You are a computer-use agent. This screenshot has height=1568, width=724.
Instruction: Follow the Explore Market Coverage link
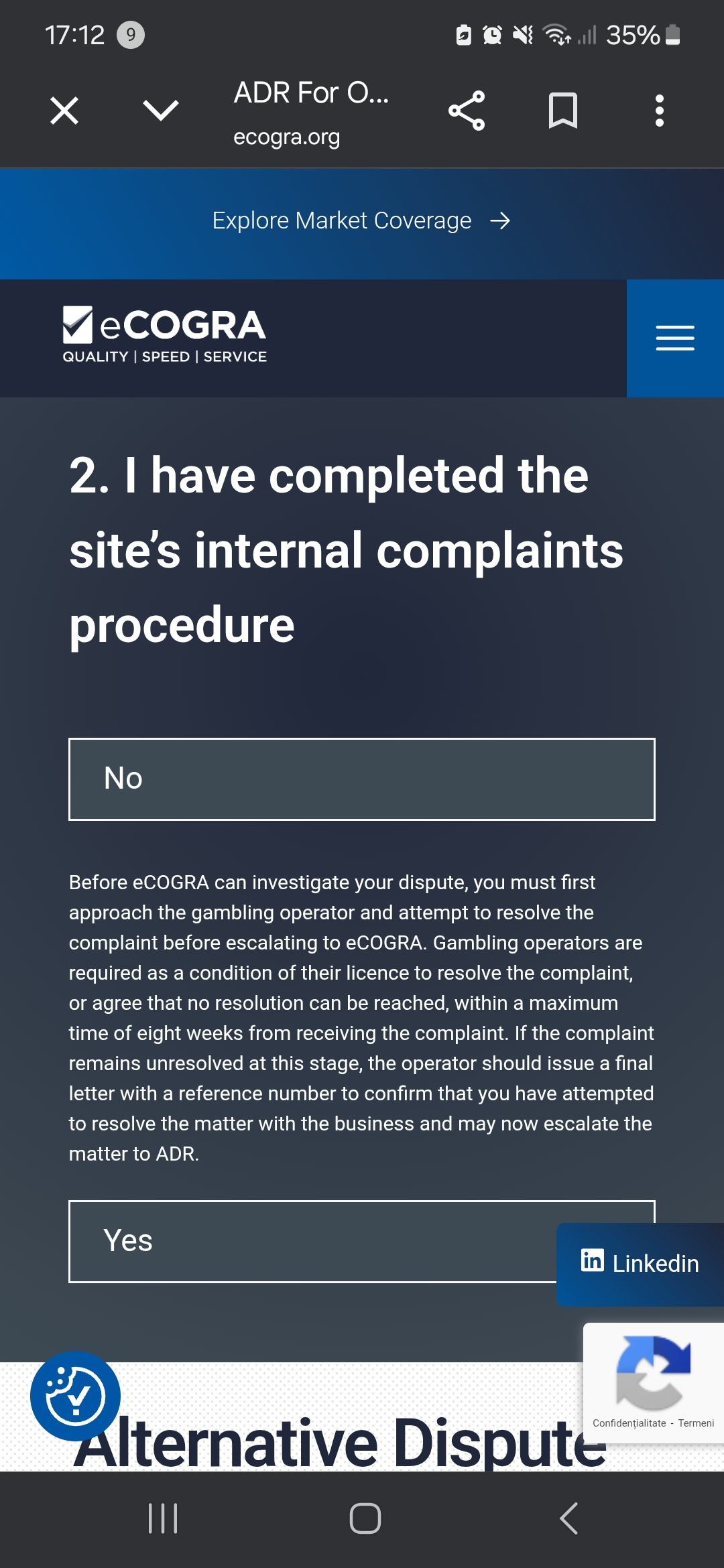point(342,220)
